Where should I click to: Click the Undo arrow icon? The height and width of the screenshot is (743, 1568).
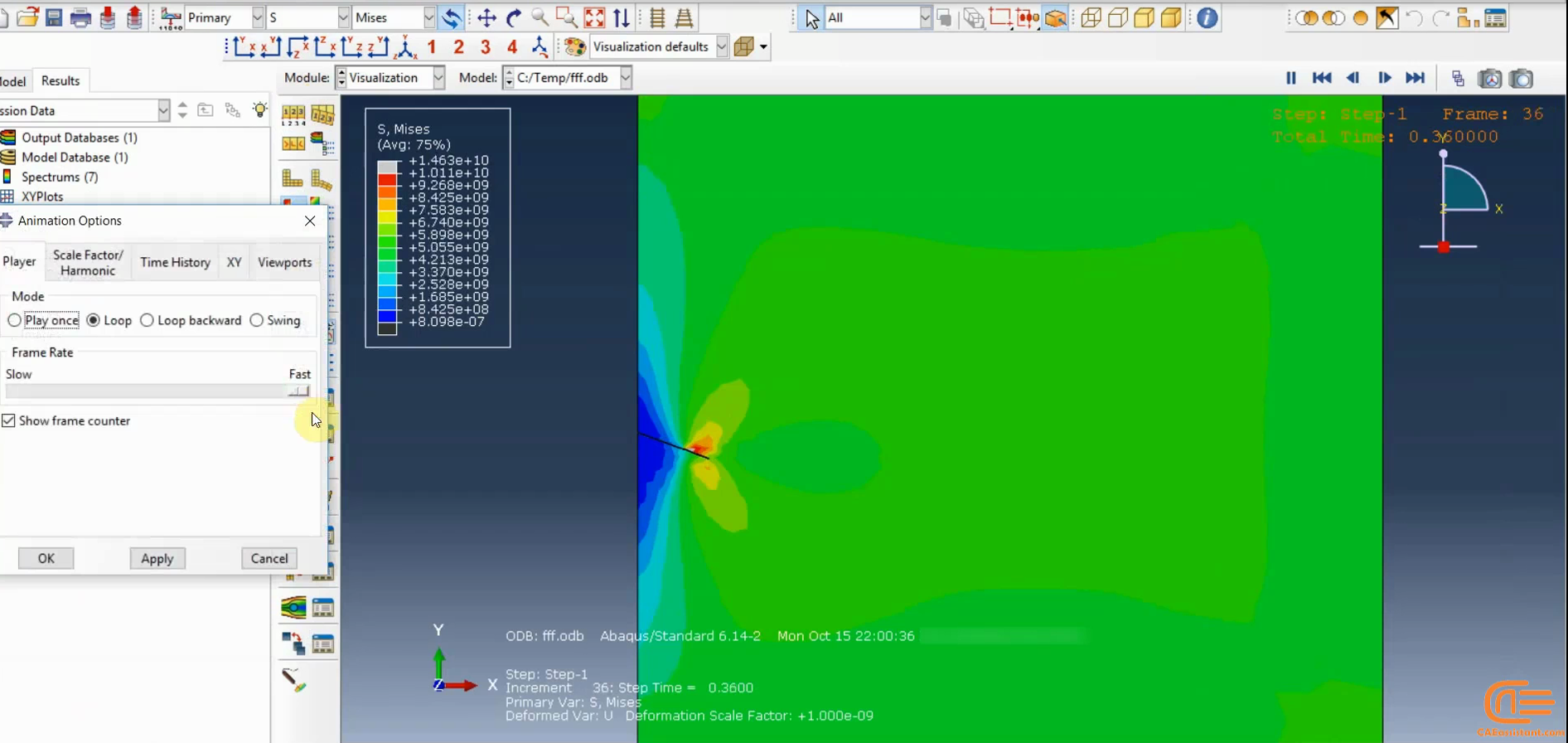(x=1414, y=17)
